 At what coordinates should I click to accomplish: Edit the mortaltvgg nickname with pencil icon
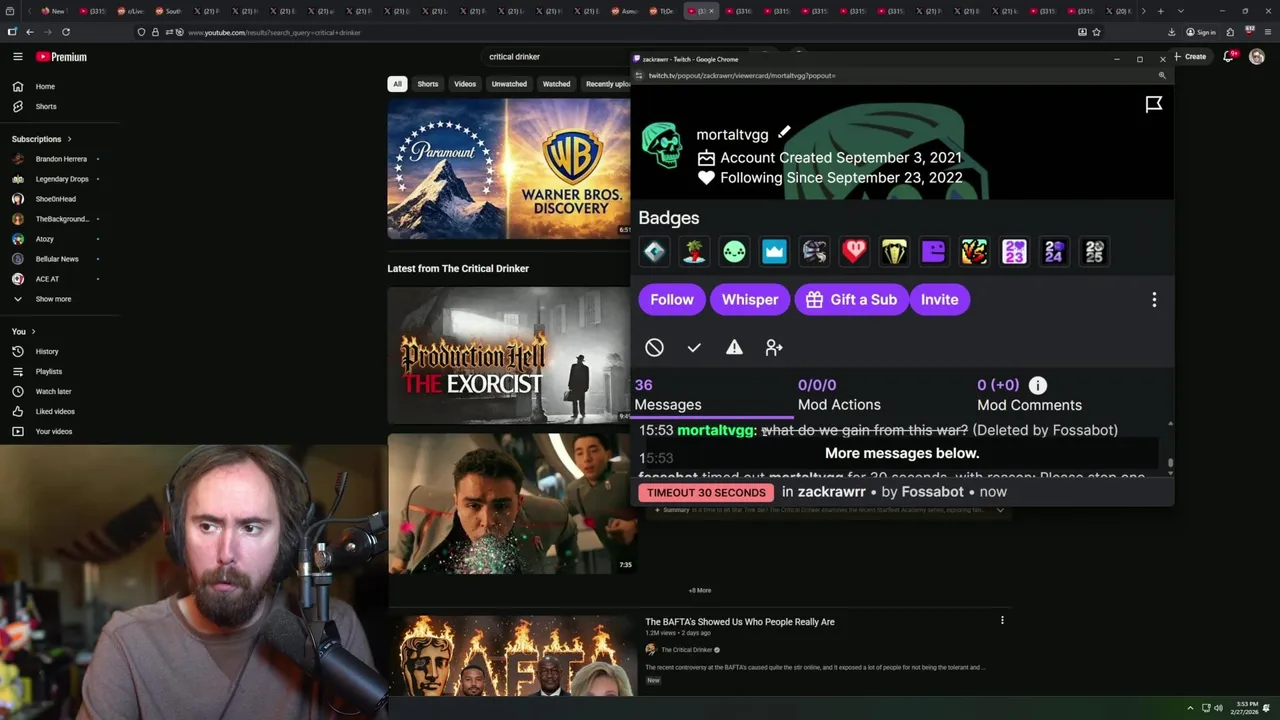tap(785, 132)
